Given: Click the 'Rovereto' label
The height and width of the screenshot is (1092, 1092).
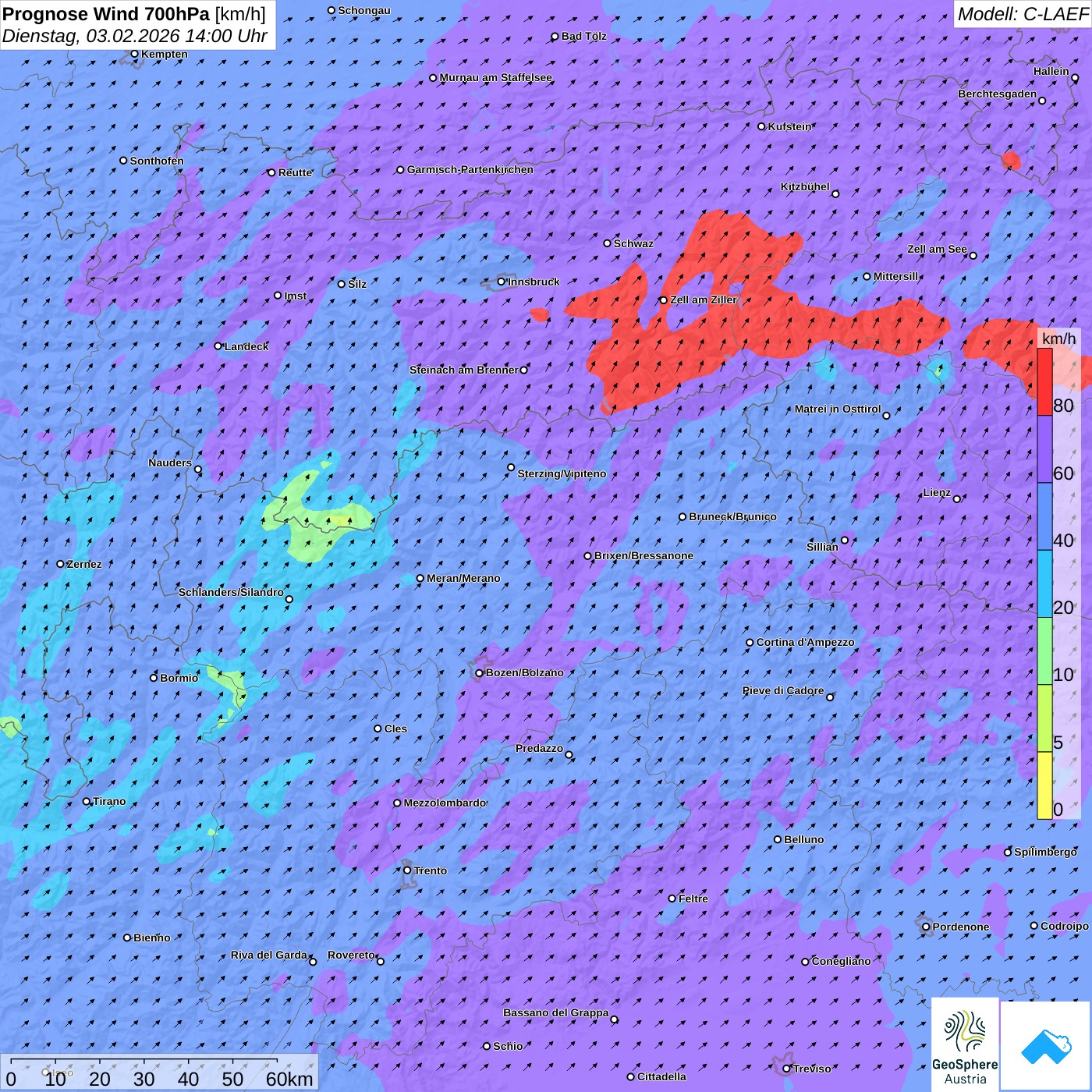Looking at the screenshot, I should [x=351, y=955].
